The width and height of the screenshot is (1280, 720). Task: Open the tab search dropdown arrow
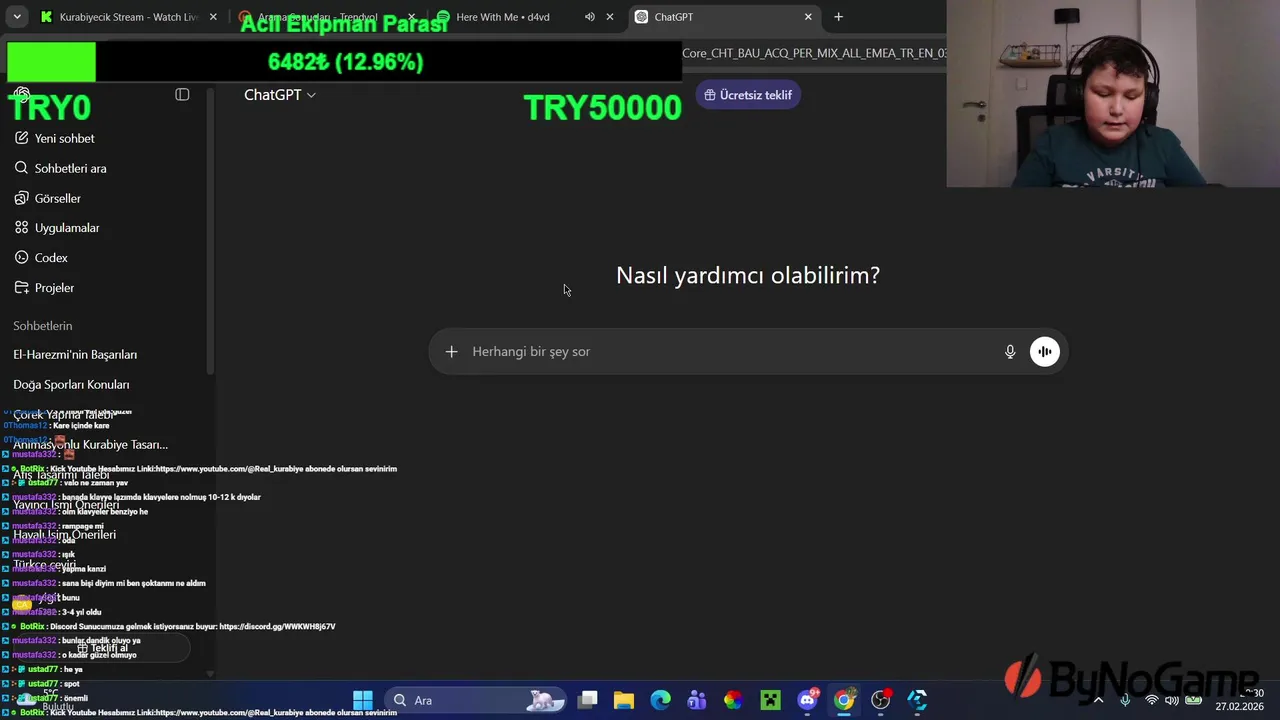coord(17,17)
